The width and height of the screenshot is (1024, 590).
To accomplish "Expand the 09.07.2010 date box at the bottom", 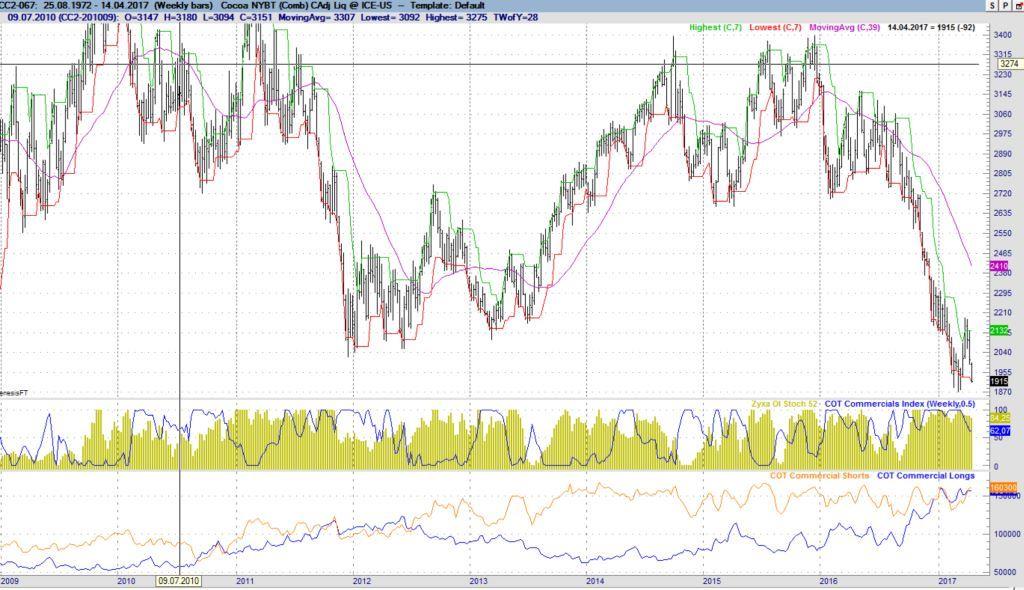I will [178, 580].
